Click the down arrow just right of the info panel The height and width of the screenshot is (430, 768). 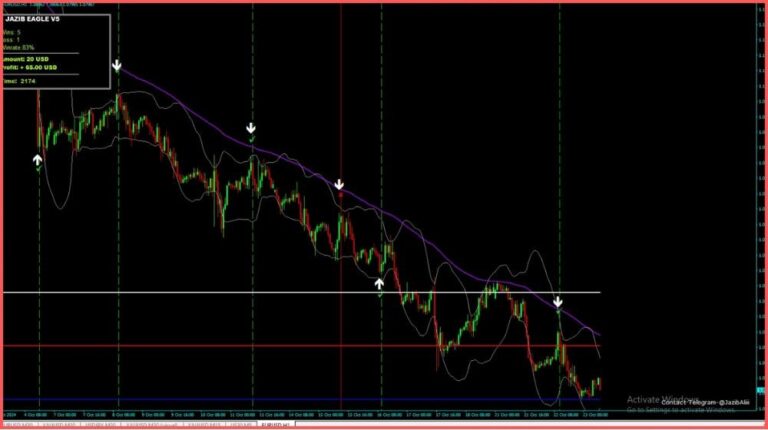117,66
